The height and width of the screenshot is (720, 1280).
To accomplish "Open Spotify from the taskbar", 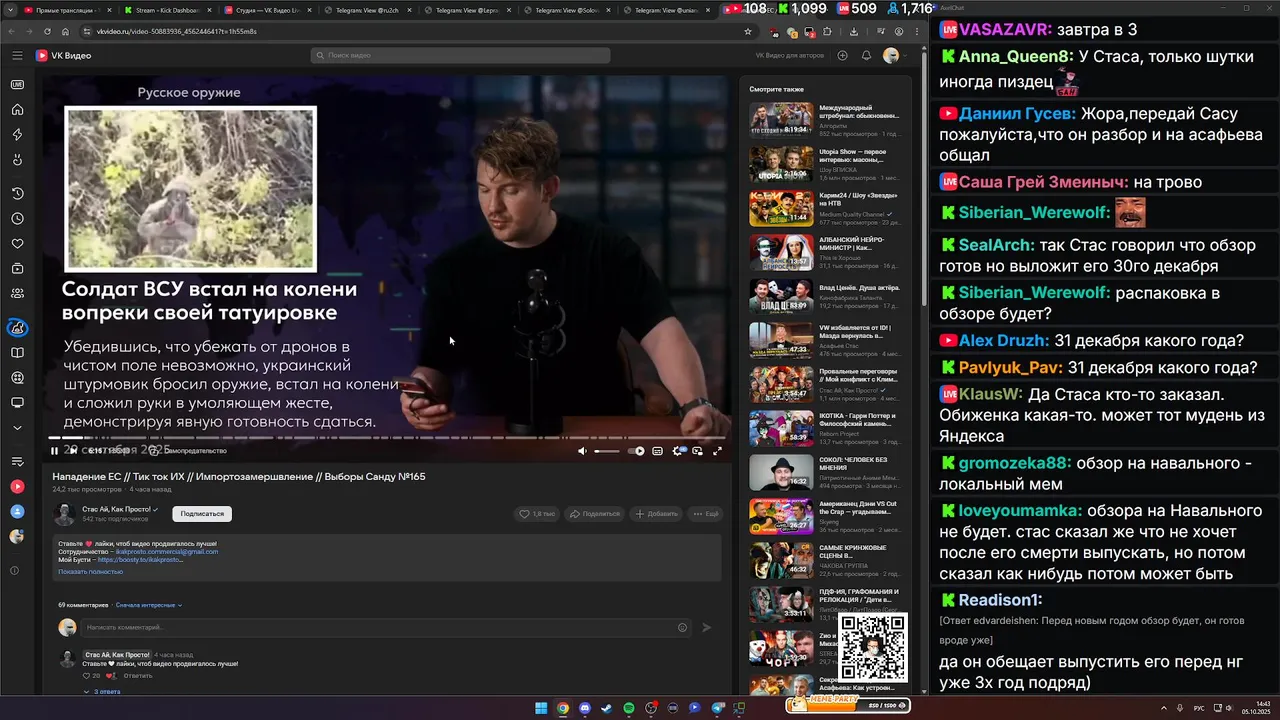I will click(x=629, y=708).
